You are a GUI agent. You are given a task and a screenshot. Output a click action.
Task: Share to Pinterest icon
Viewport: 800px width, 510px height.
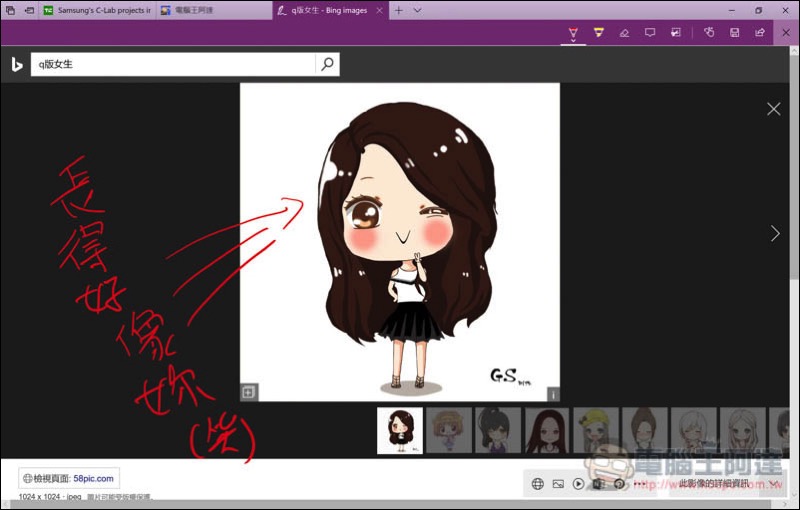(619, 484)
